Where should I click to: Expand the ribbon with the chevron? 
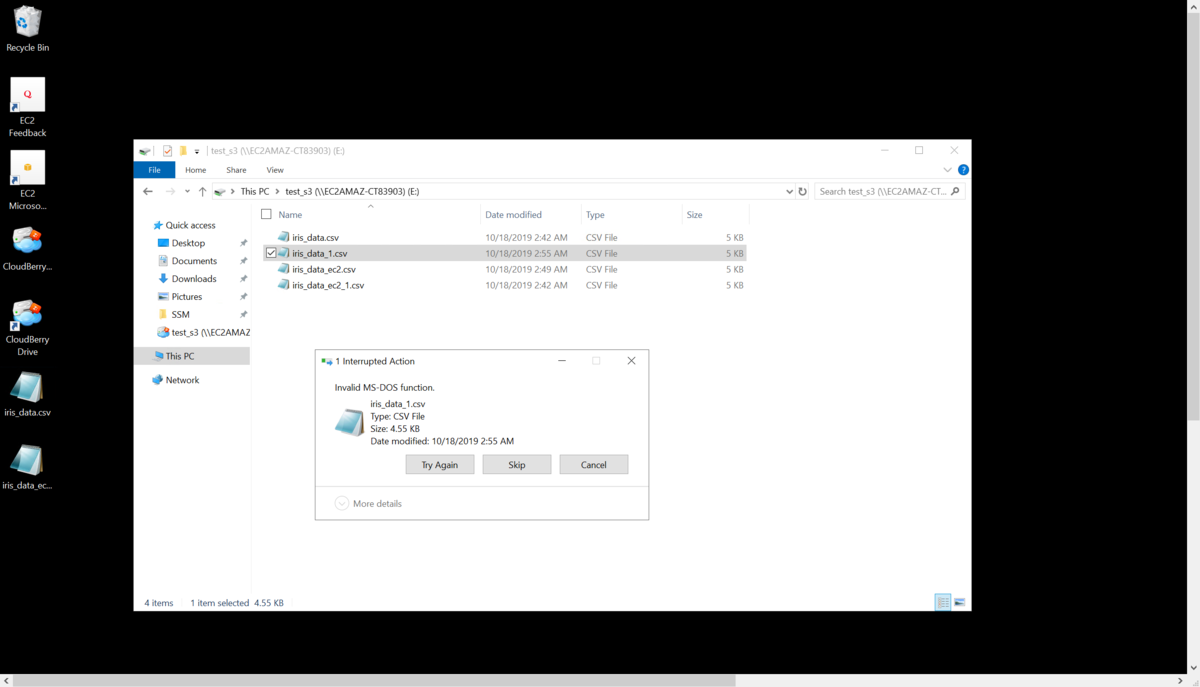(947, 170)
